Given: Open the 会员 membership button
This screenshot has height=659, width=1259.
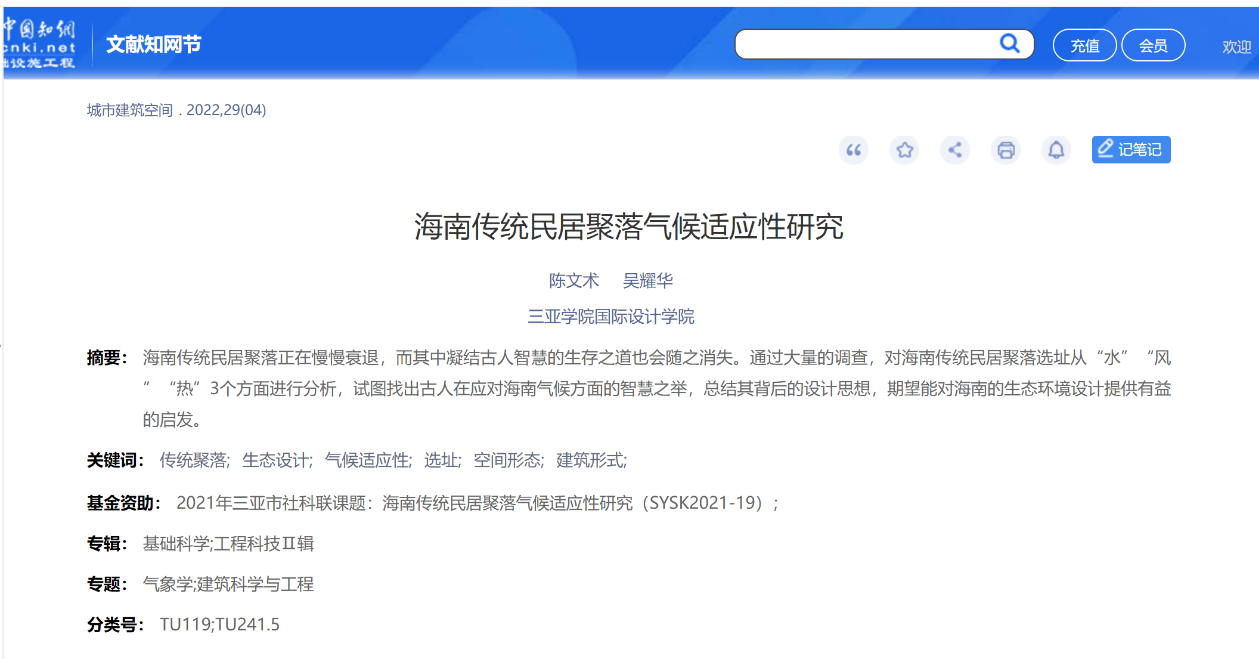Looking at the screenshot, I should [x=1153, y=45].
